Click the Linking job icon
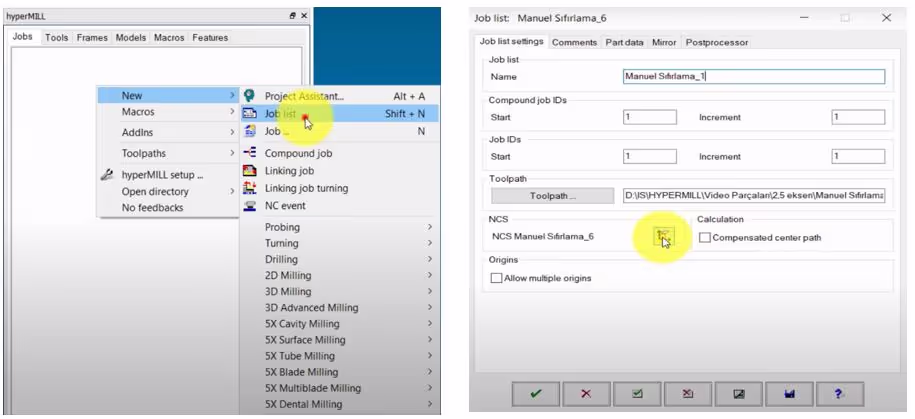Viewport: 915px width, 419px height. (250, 170)
